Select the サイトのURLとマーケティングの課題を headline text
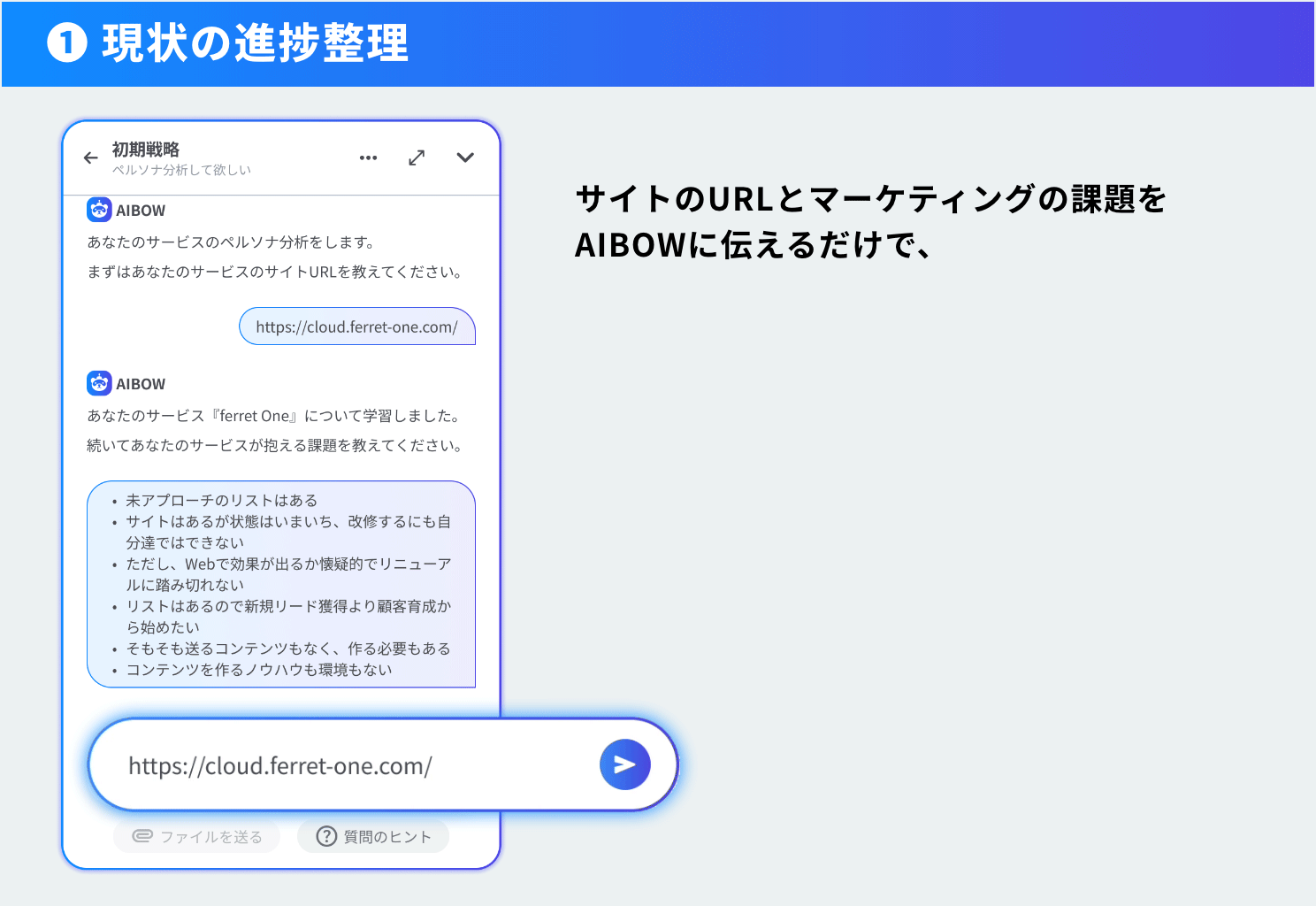The image size is (1316, 906). [x=870, y=199]
